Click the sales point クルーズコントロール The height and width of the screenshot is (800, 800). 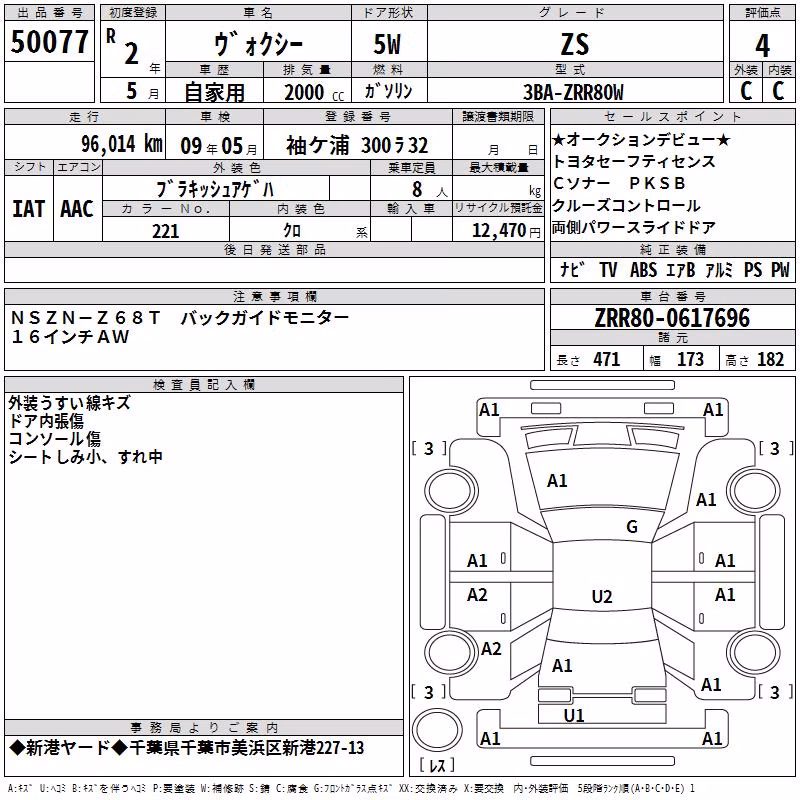coord(627,205)
